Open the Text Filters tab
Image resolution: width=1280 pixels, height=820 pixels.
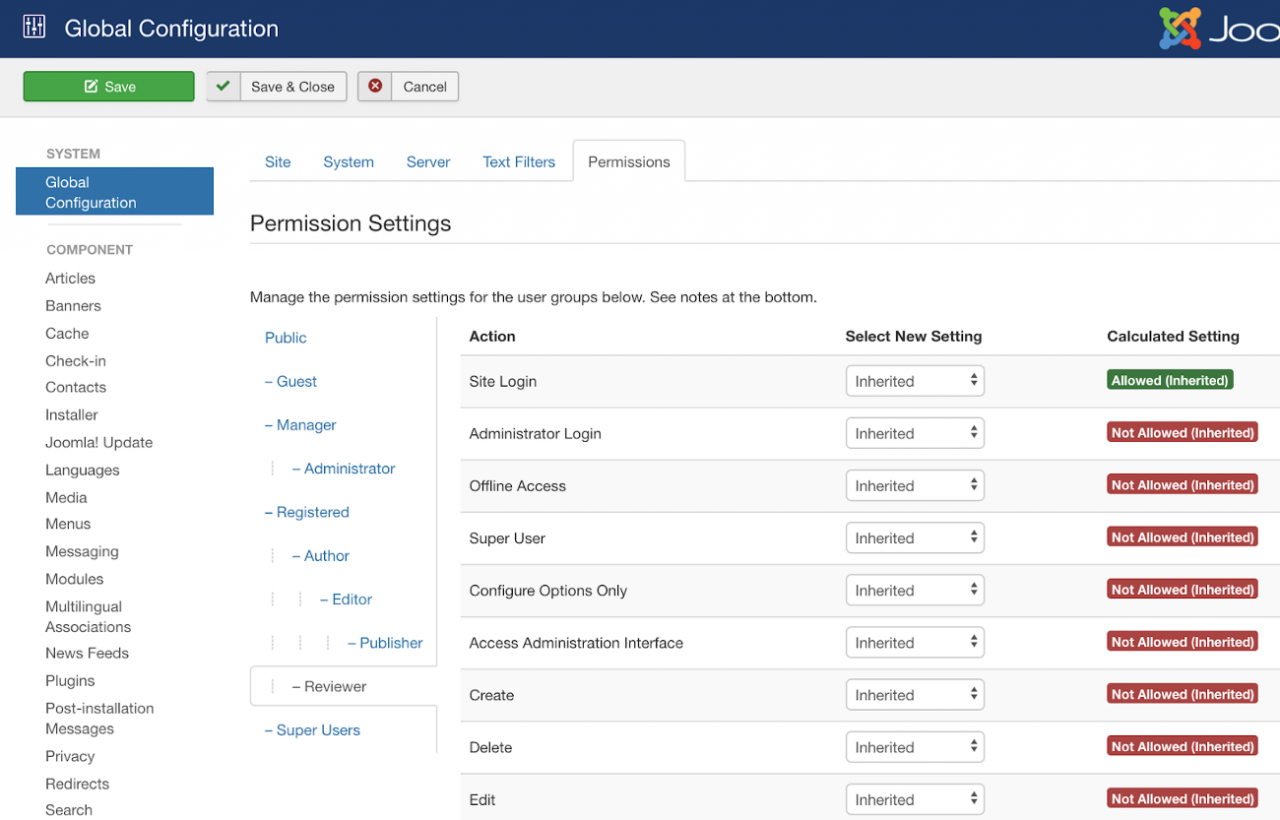[519, 162]
